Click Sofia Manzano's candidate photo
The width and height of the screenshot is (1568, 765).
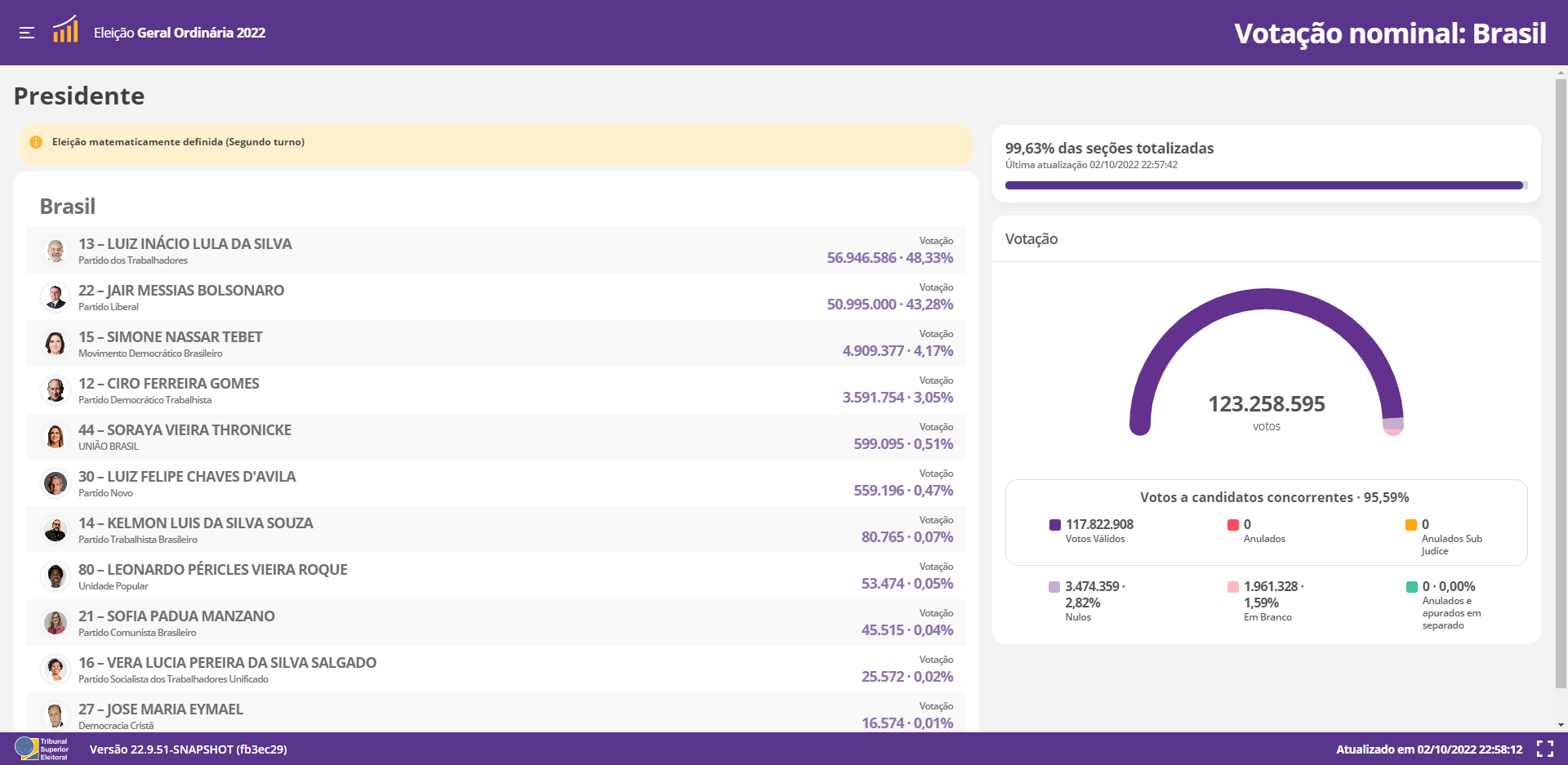[56, 623]
